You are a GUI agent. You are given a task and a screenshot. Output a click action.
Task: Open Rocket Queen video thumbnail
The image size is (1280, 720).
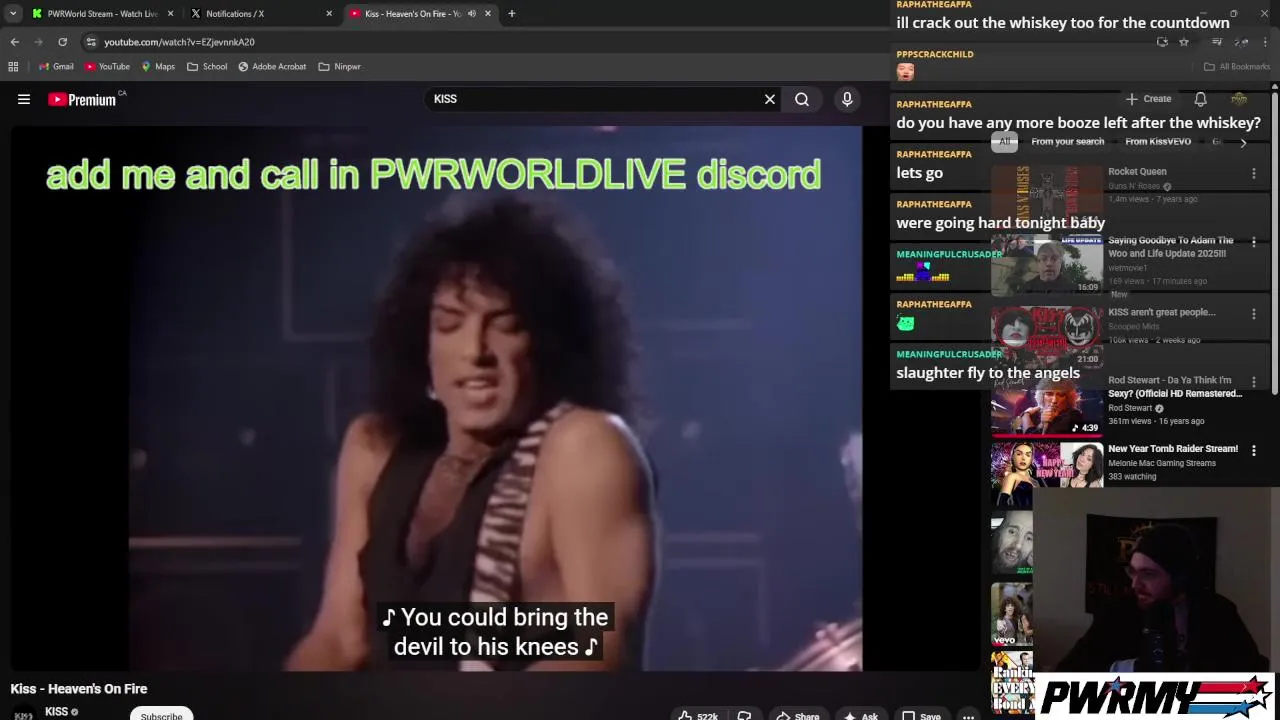pyautogui.click(x=1047, y=195)
